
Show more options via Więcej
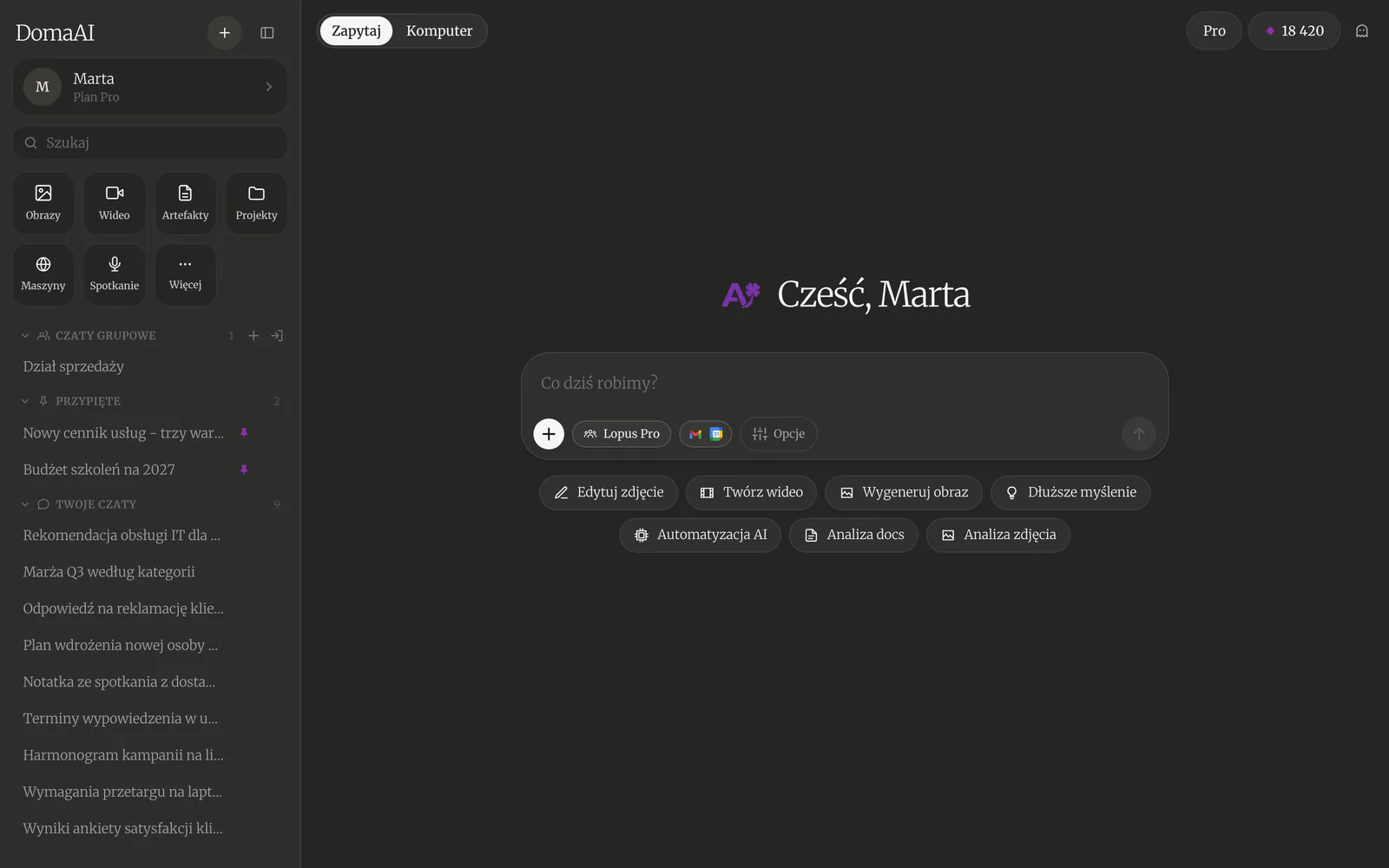point(185,274)
